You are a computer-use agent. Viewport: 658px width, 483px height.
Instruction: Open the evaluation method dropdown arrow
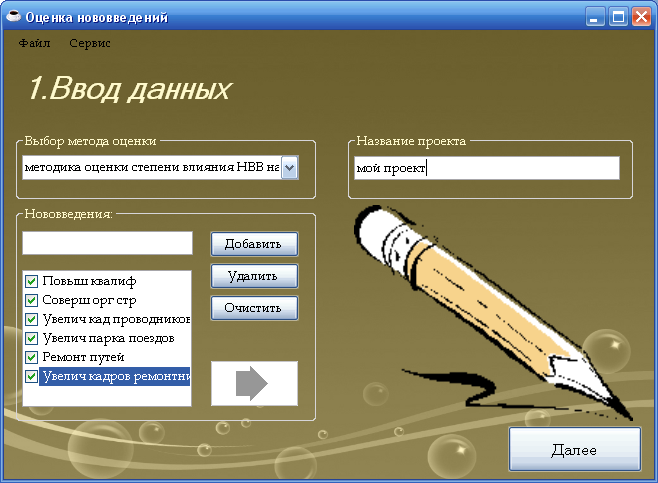(290, 168)
